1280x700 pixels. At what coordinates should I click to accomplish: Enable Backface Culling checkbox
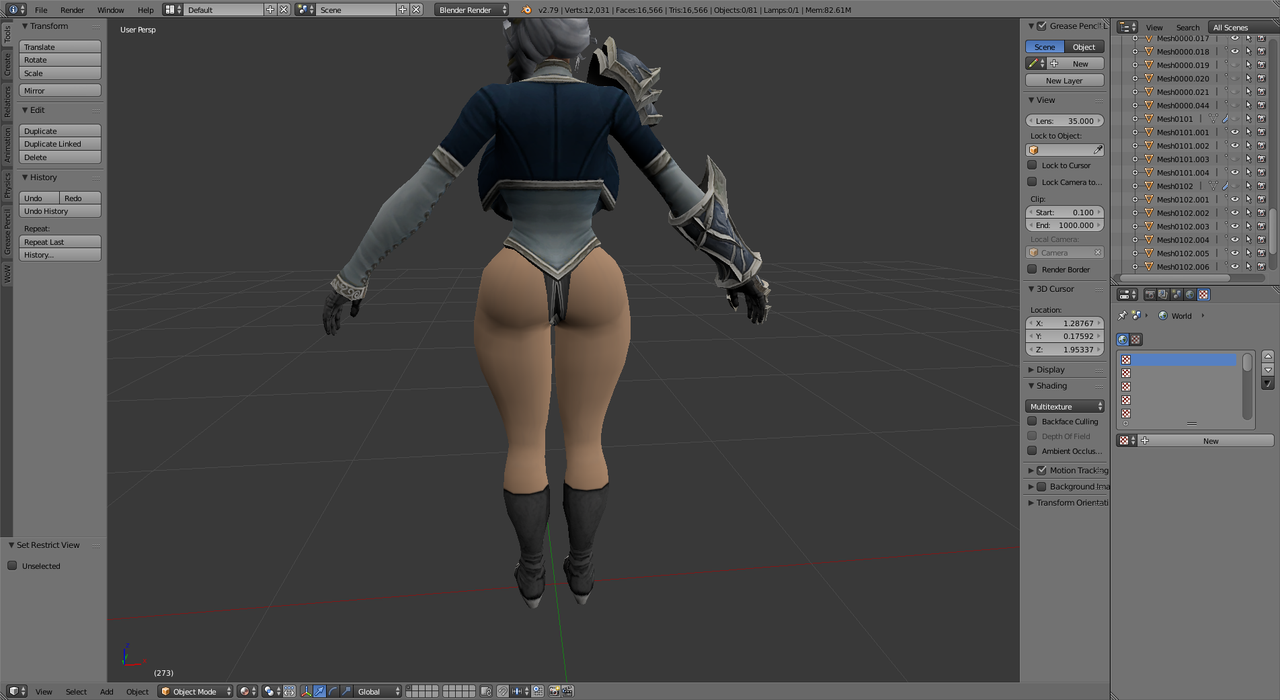click(x=1032, y=421)
